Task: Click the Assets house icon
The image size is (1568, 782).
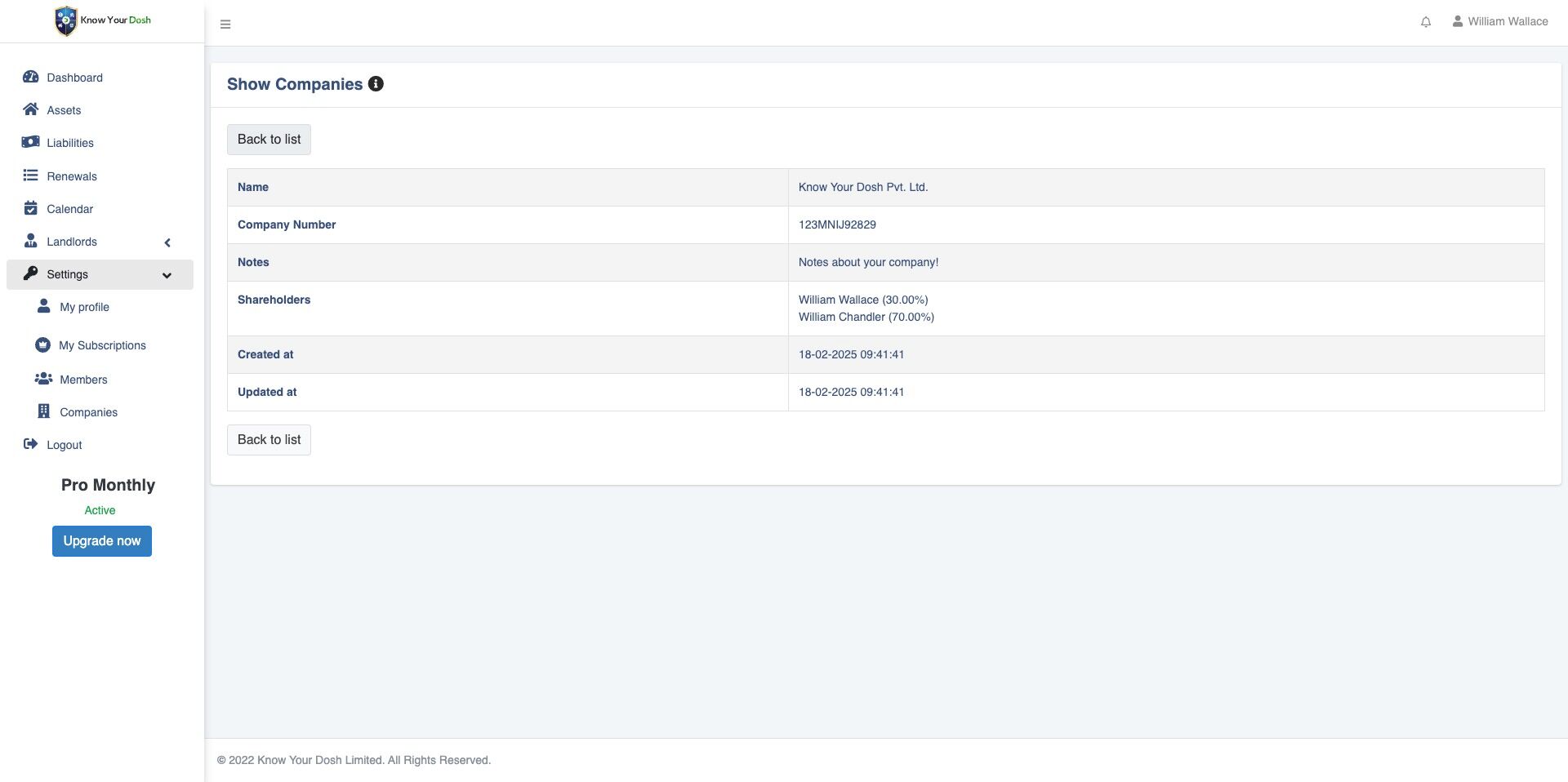Action: (x=31, y=109)
